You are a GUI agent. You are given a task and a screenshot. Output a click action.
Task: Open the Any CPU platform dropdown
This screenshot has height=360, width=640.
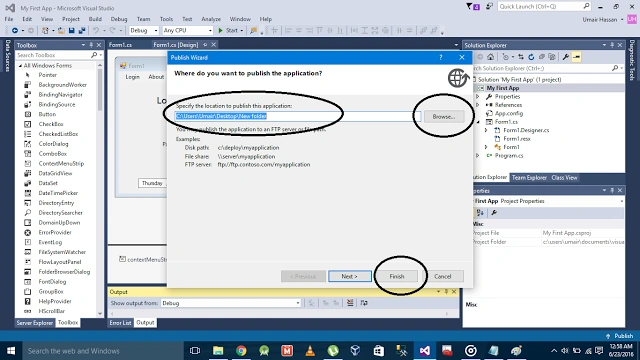click(187, 31)
